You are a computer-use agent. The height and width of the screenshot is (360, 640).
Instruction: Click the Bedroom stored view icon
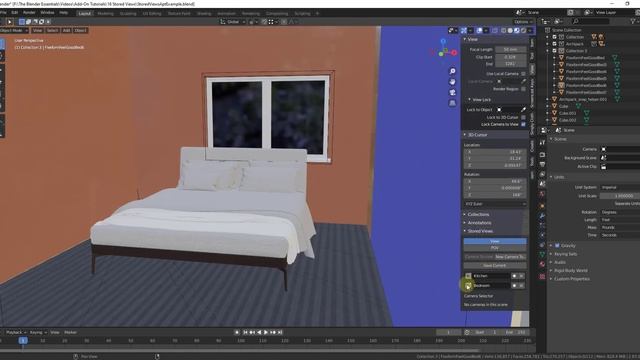click(468, 286)
